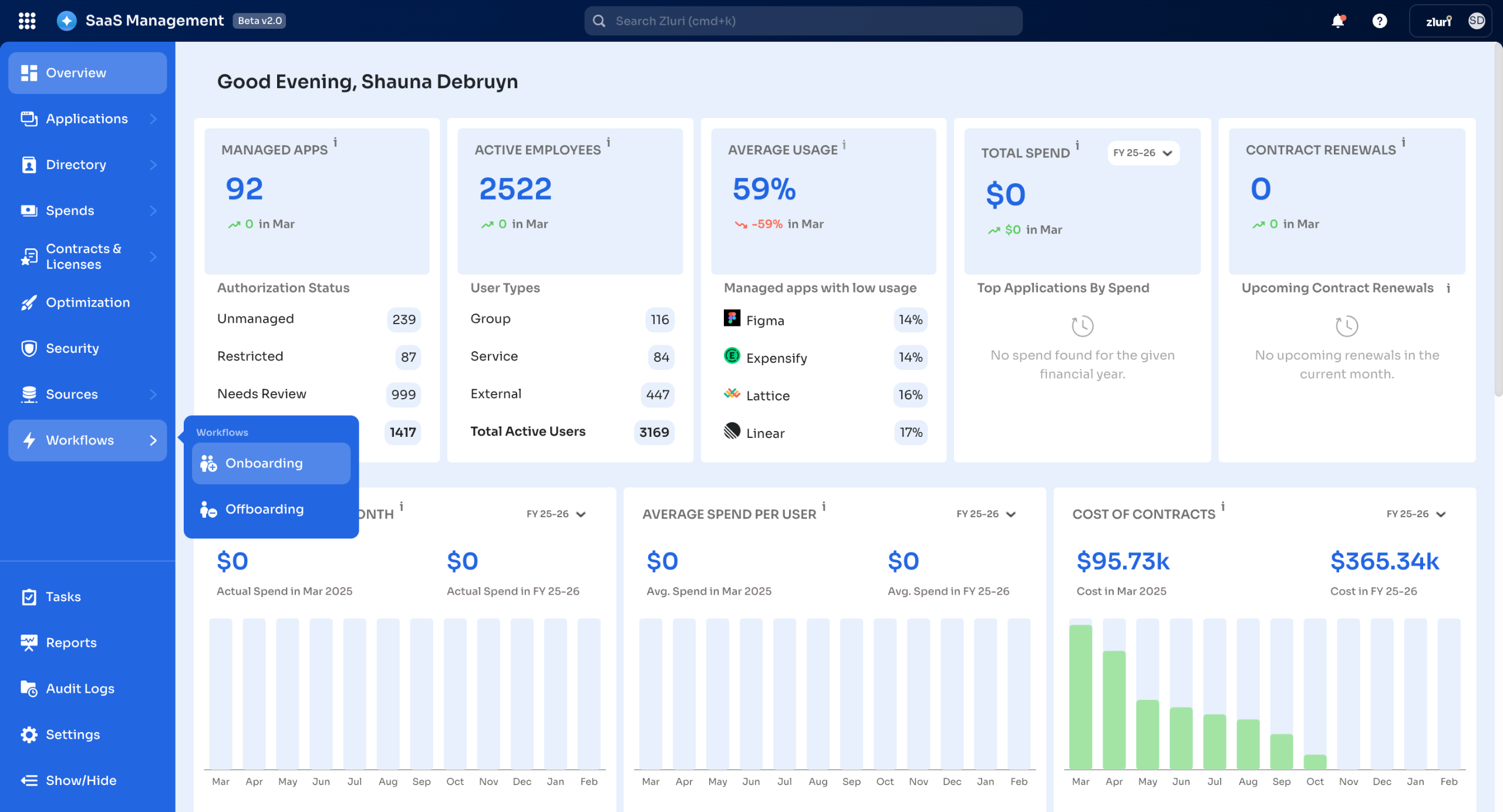Expand the Sources sidebar chevron

point(153,394)
